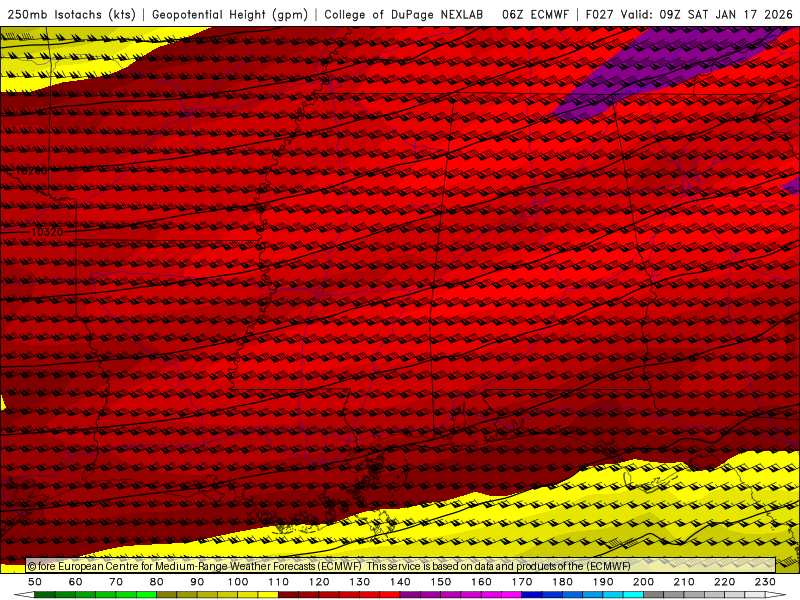Click the purple swatch right of 140
Viewport: 800px width, 600px height.
tap(410, 595)
